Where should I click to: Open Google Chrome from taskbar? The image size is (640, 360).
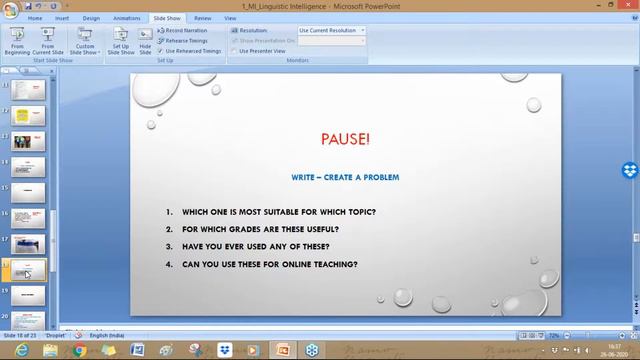point(80,350)
